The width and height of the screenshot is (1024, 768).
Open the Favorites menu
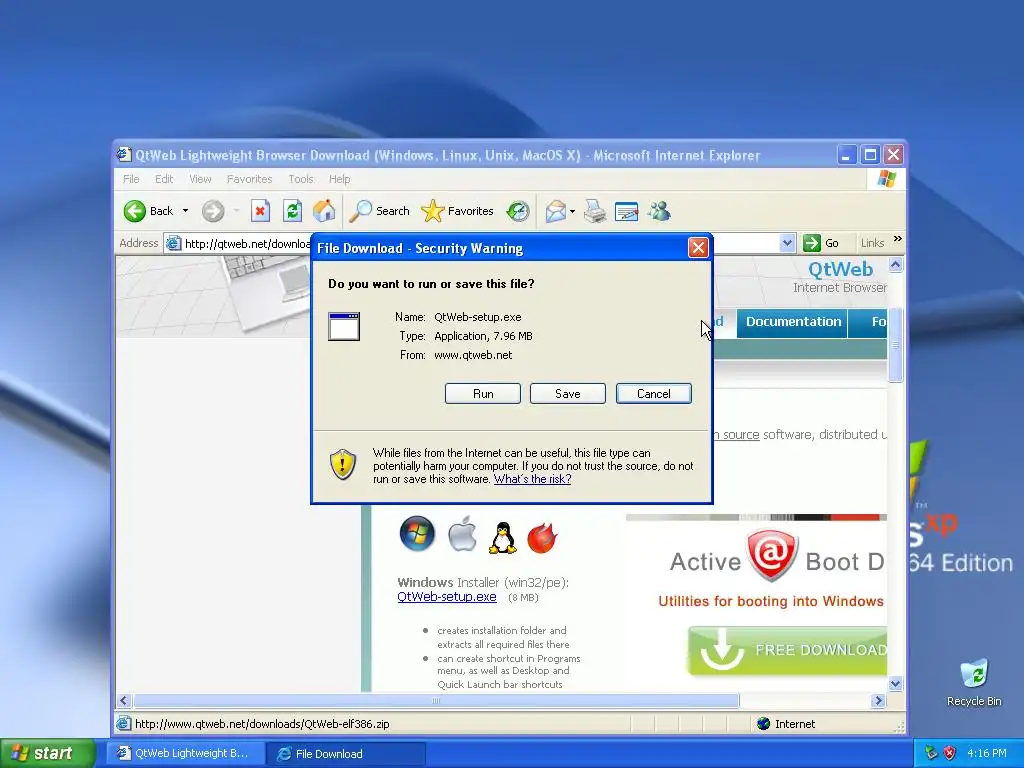[249, 179]
